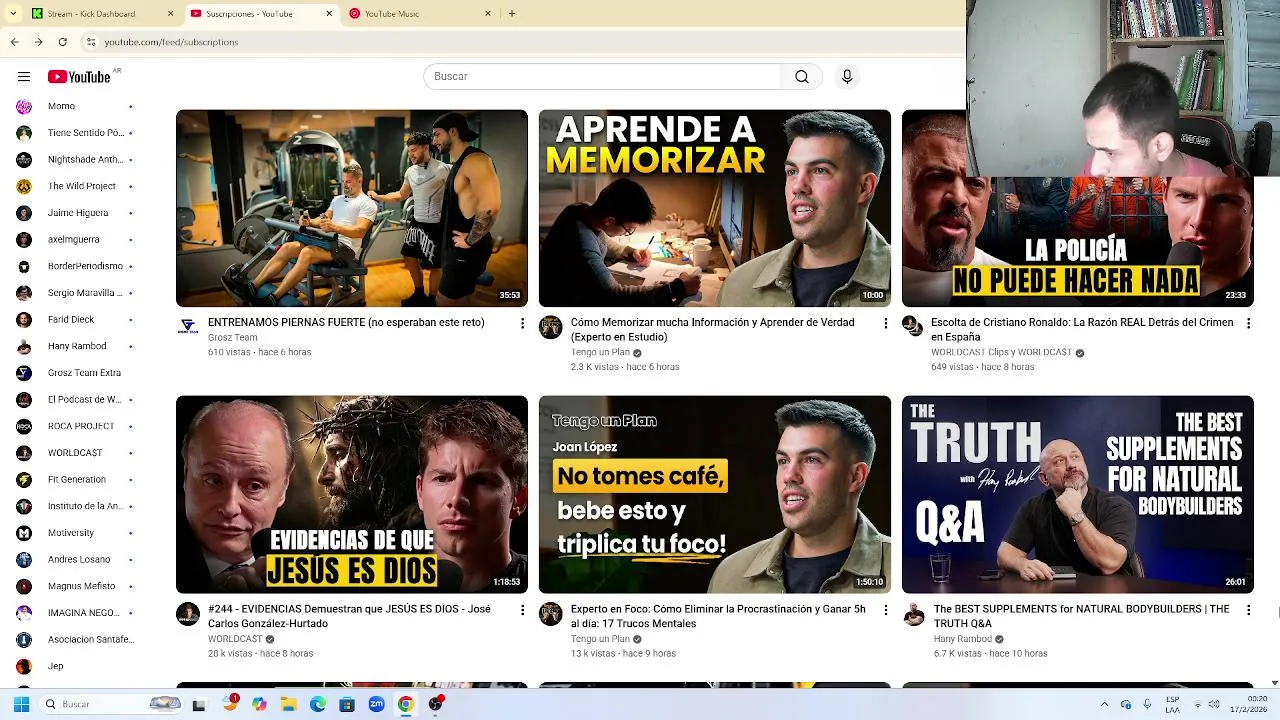Start voice search with microphone icon
This screenshot has height=720, width=1280.
tap(847, 77)
